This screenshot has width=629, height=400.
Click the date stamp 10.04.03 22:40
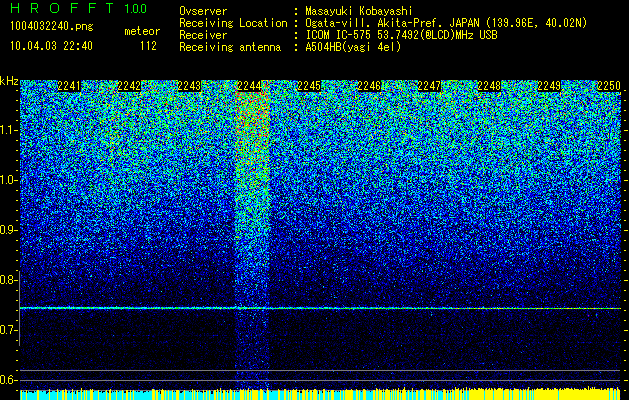[51, 46]
